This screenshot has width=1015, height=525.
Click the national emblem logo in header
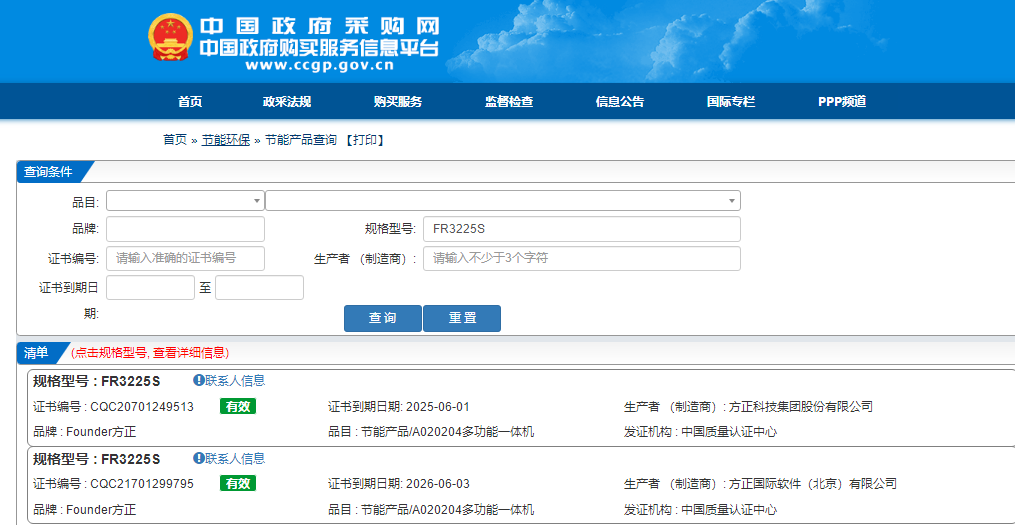[x=170, y=41]
